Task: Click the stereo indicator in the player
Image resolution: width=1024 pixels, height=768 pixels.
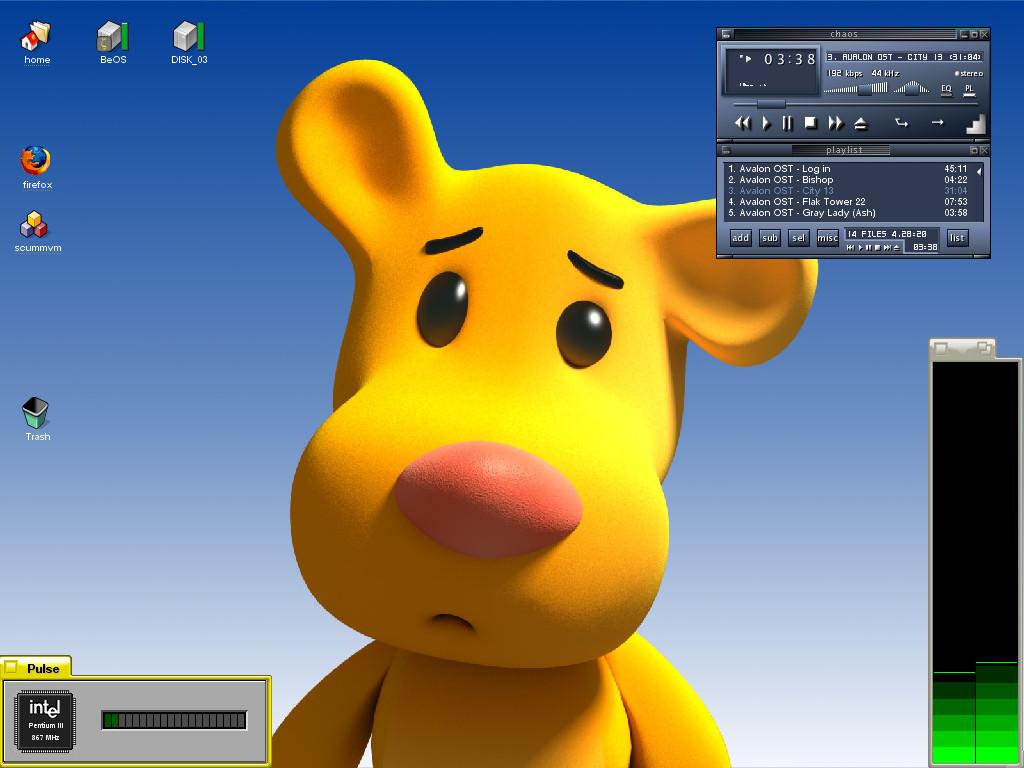Action: (968, 74)
